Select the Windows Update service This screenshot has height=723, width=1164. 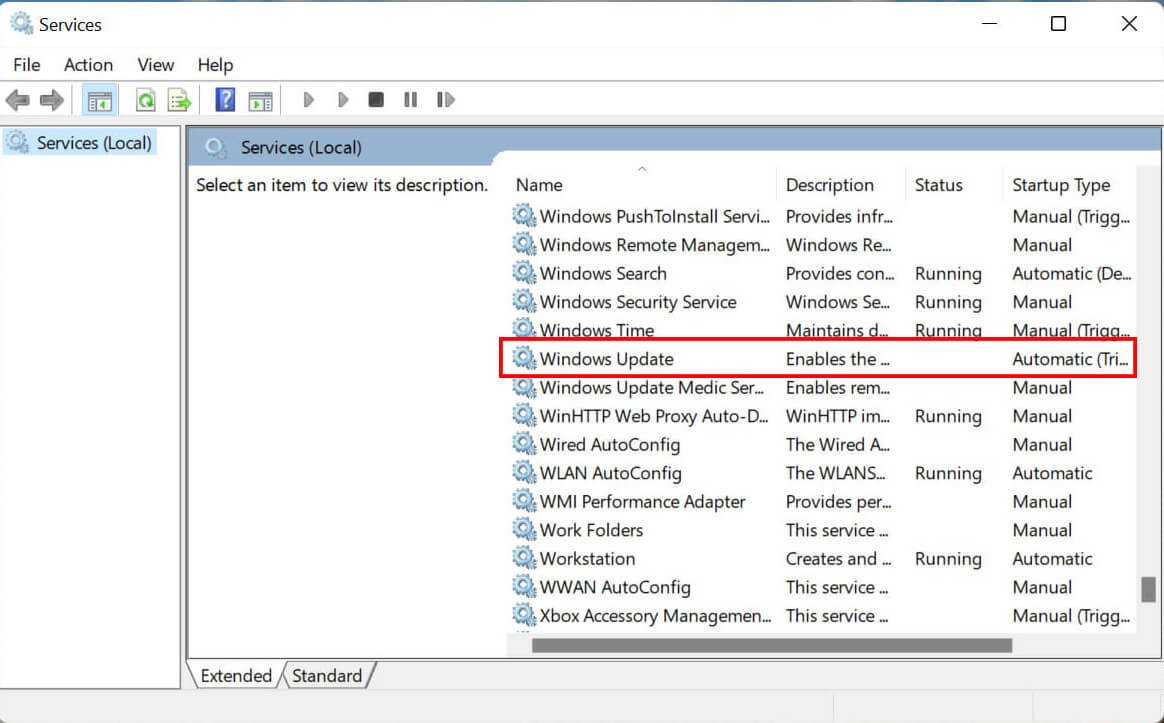[x=606, y=358]
